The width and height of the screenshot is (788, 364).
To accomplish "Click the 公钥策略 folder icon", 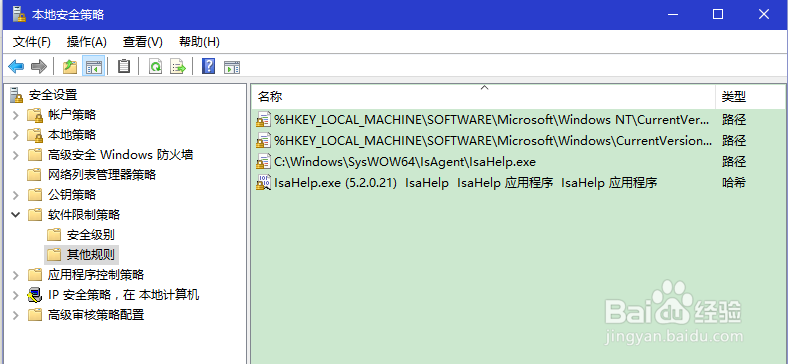I will 35,195.
